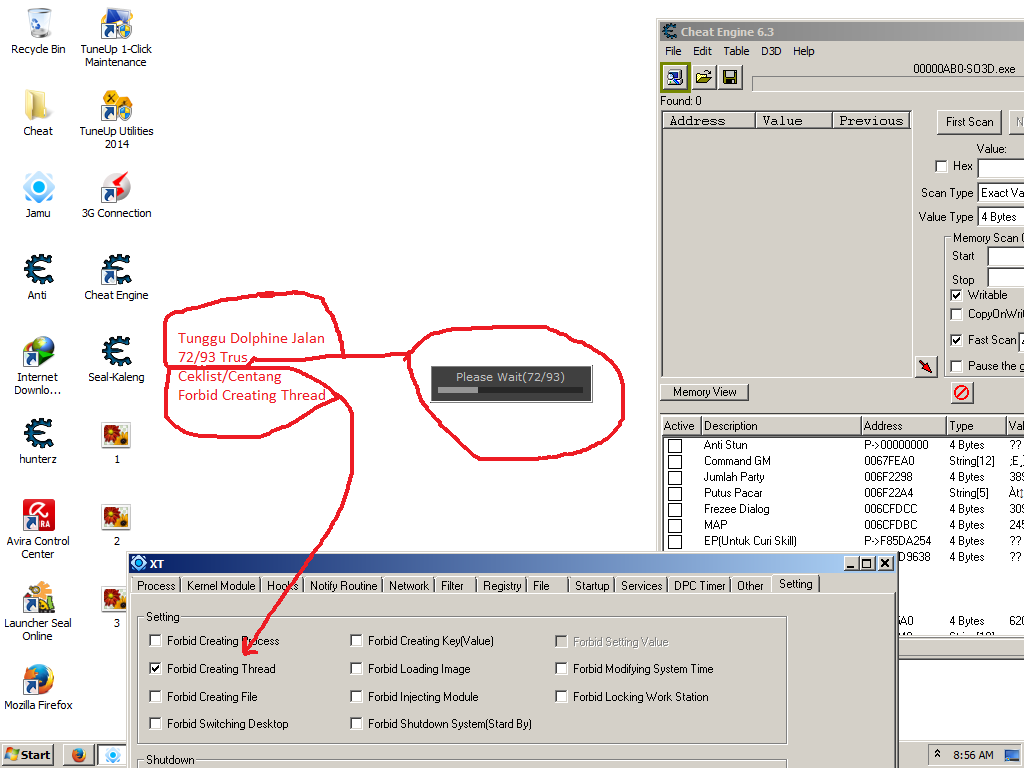Enable Forbid Creating Process checkbox
Viewport: 1024px width, 768px height.
[155, 641]
